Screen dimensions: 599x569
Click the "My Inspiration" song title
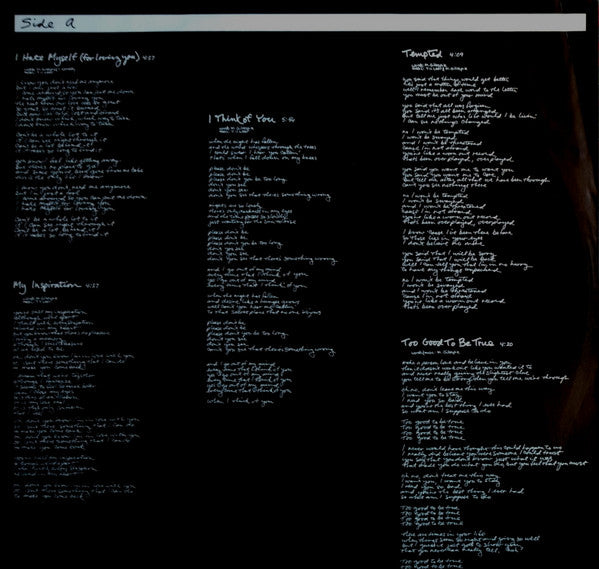pyautogui.click(x=47, y=286)
